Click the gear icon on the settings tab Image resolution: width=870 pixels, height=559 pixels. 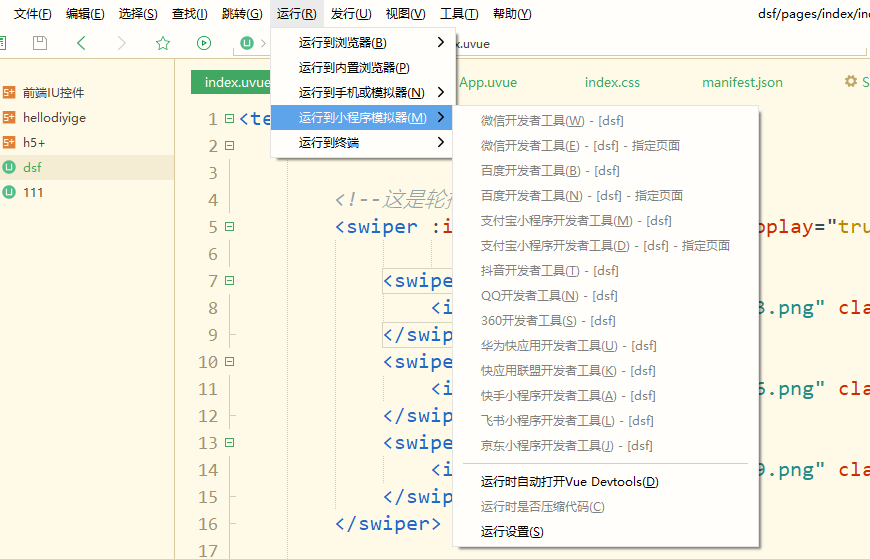pyautogui.click(x=851, y=82)
